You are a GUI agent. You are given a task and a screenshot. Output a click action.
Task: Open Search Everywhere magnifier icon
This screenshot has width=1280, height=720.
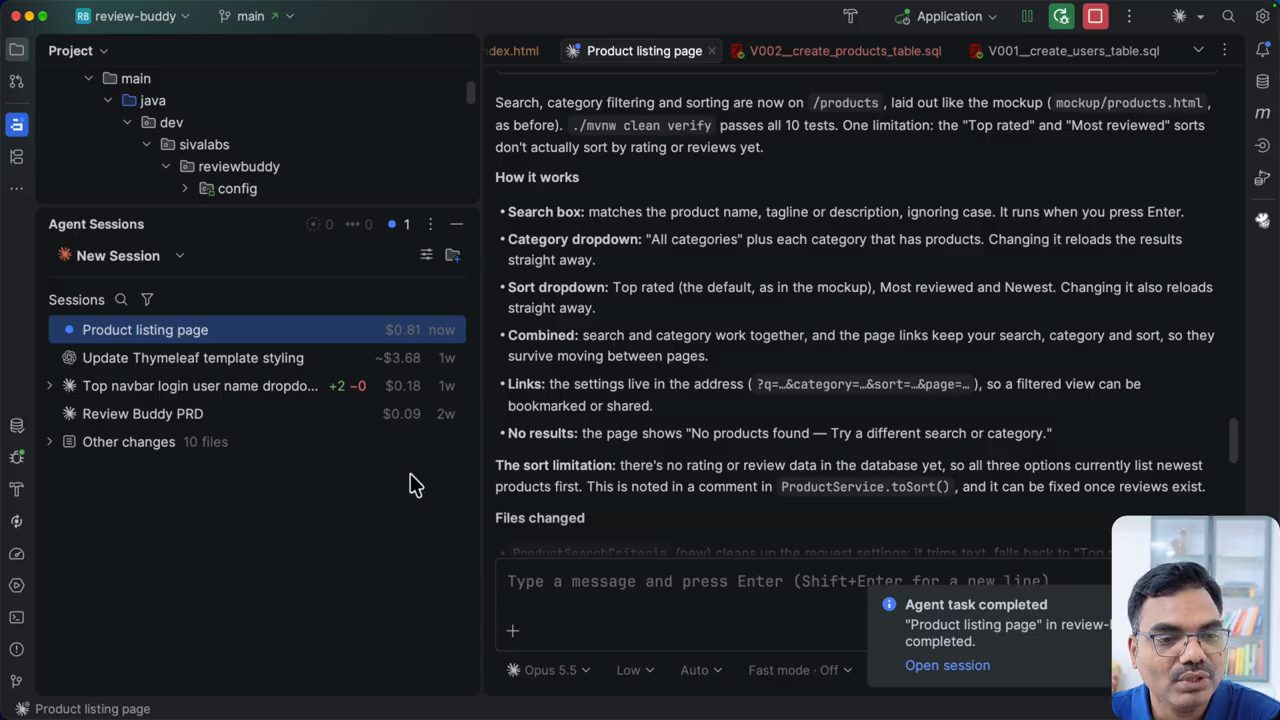1228,16
